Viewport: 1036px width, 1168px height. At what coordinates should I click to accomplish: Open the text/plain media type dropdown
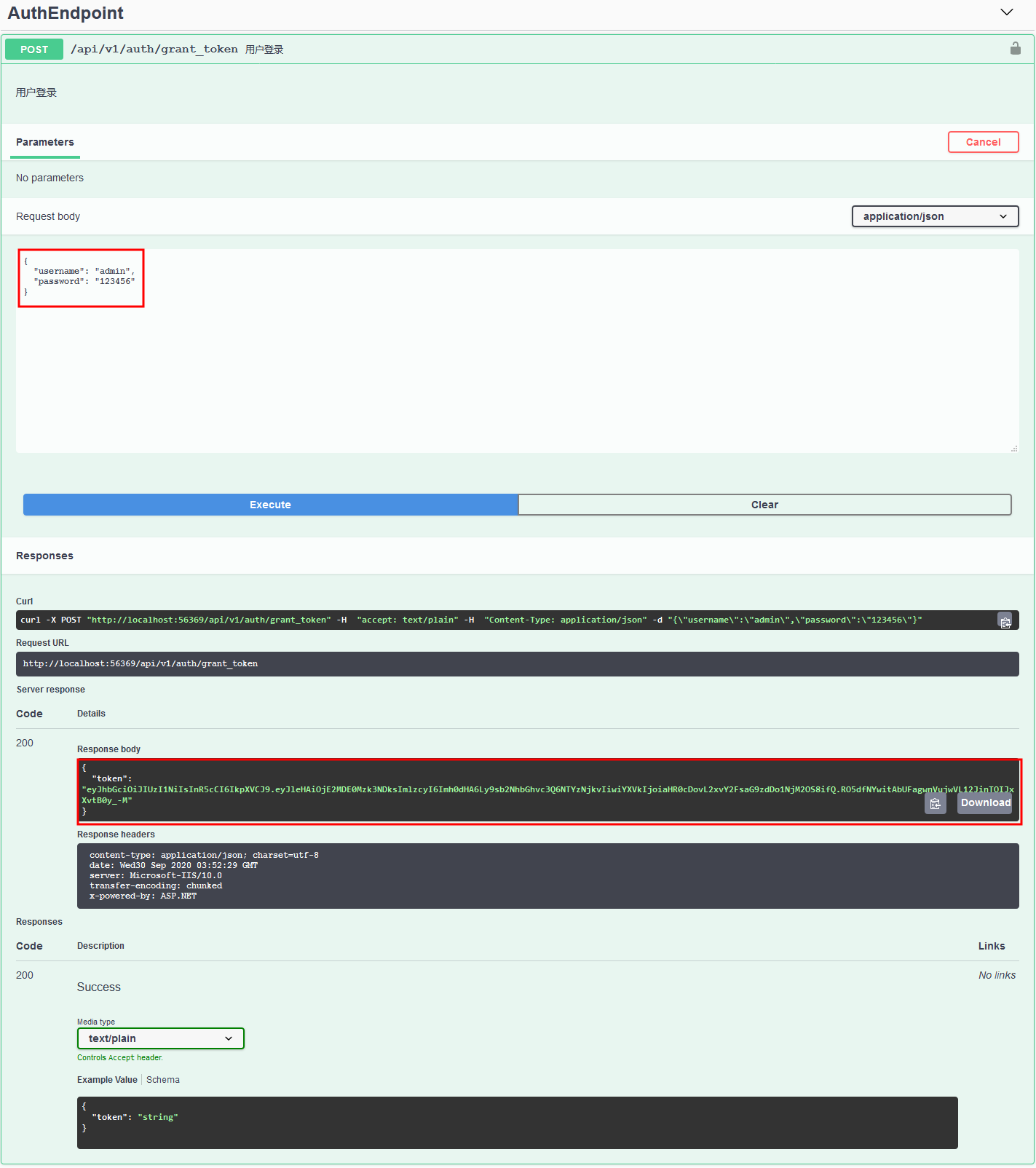tap(161, 1038)
